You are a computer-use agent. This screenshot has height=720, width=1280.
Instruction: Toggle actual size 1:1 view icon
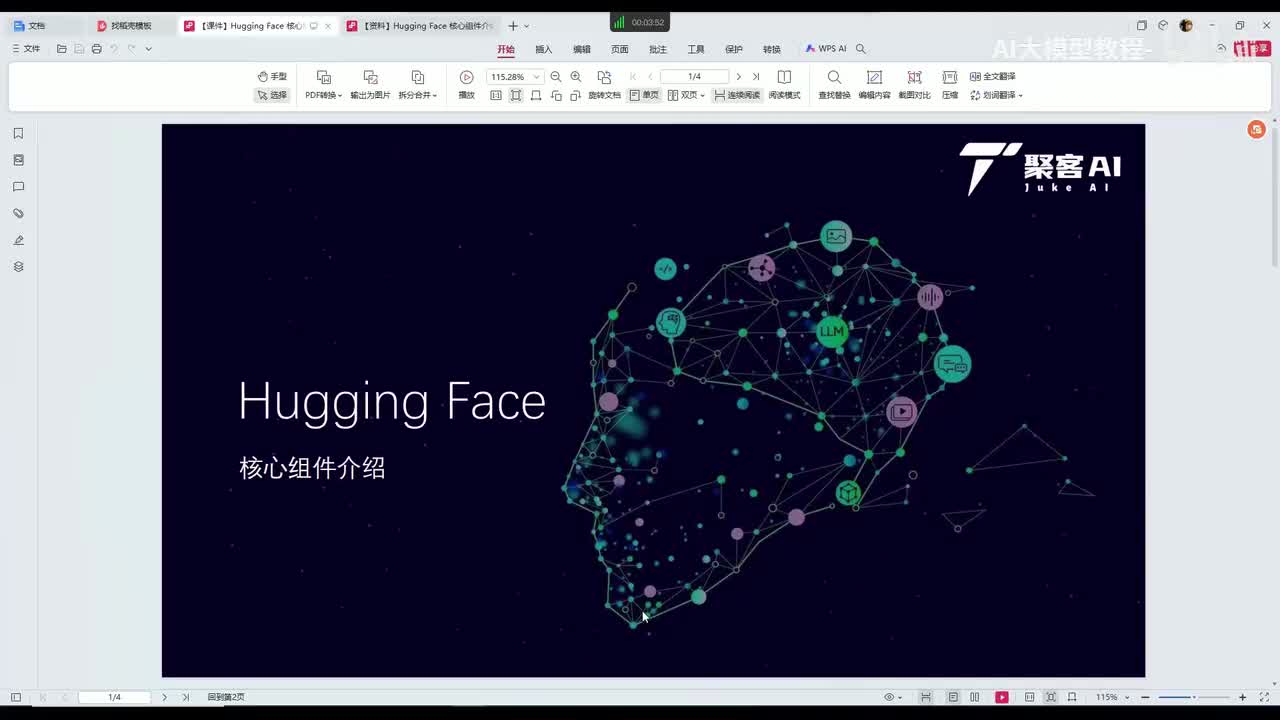coord(496,95)
